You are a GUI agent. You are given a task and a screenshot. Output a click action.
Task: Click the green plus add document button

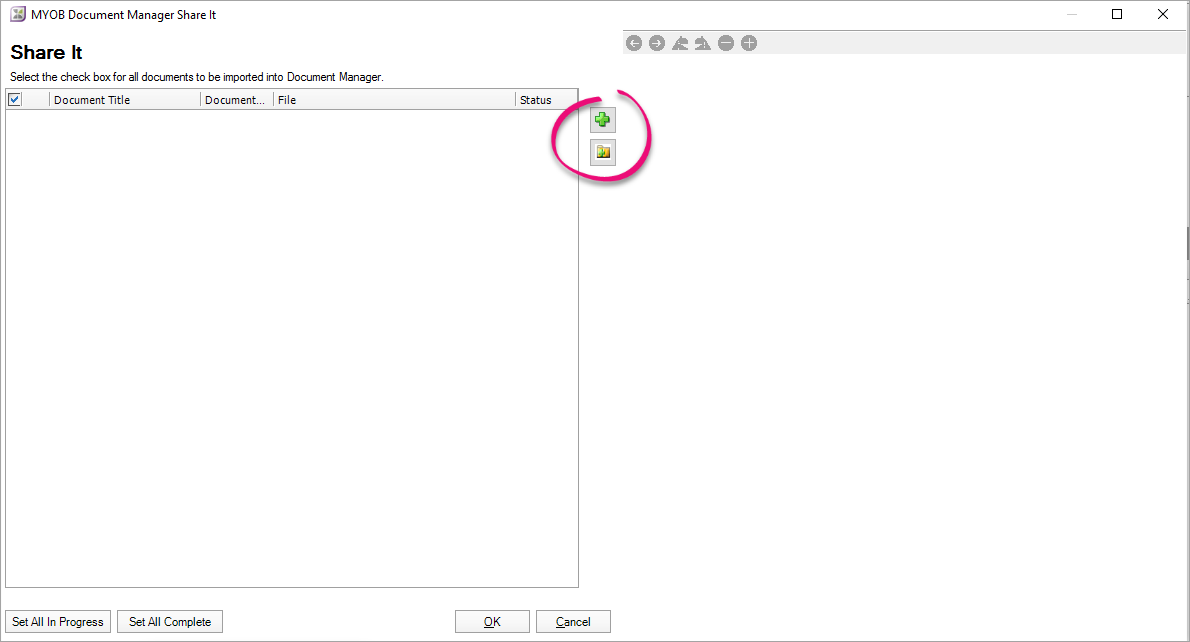pos(603,120)
